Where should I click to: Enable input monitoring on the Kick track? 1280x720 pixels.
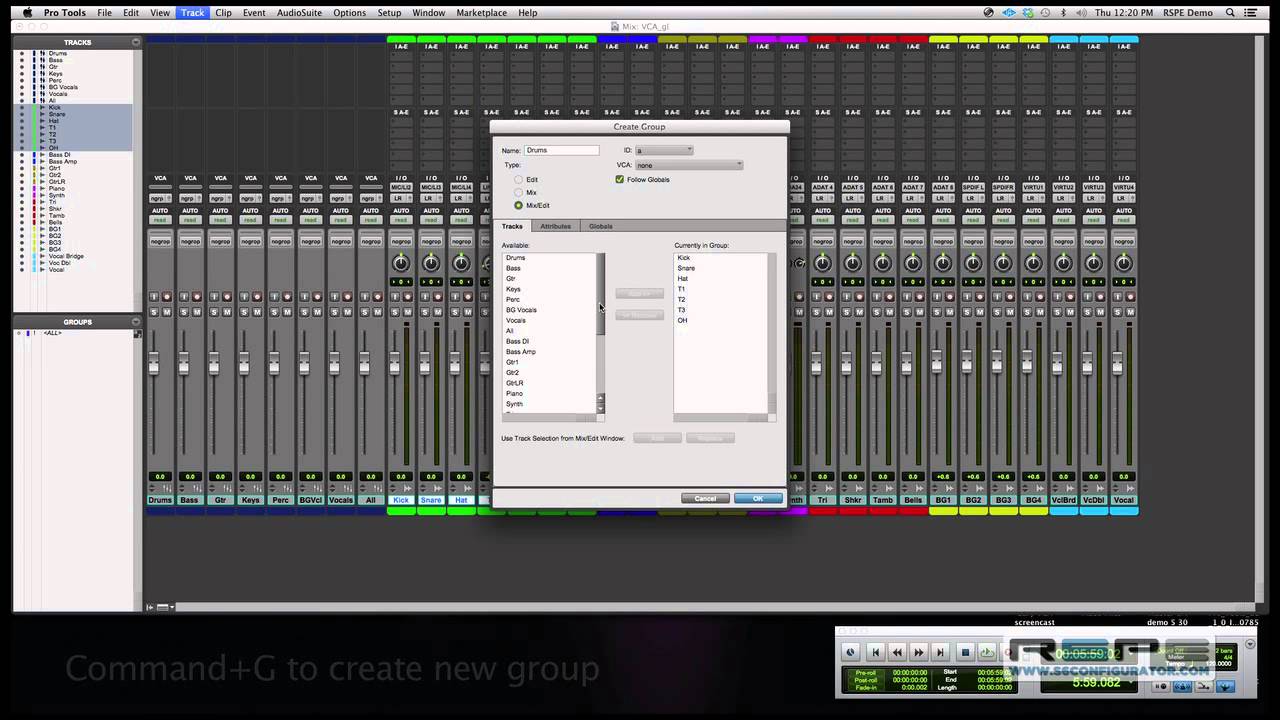395,297
